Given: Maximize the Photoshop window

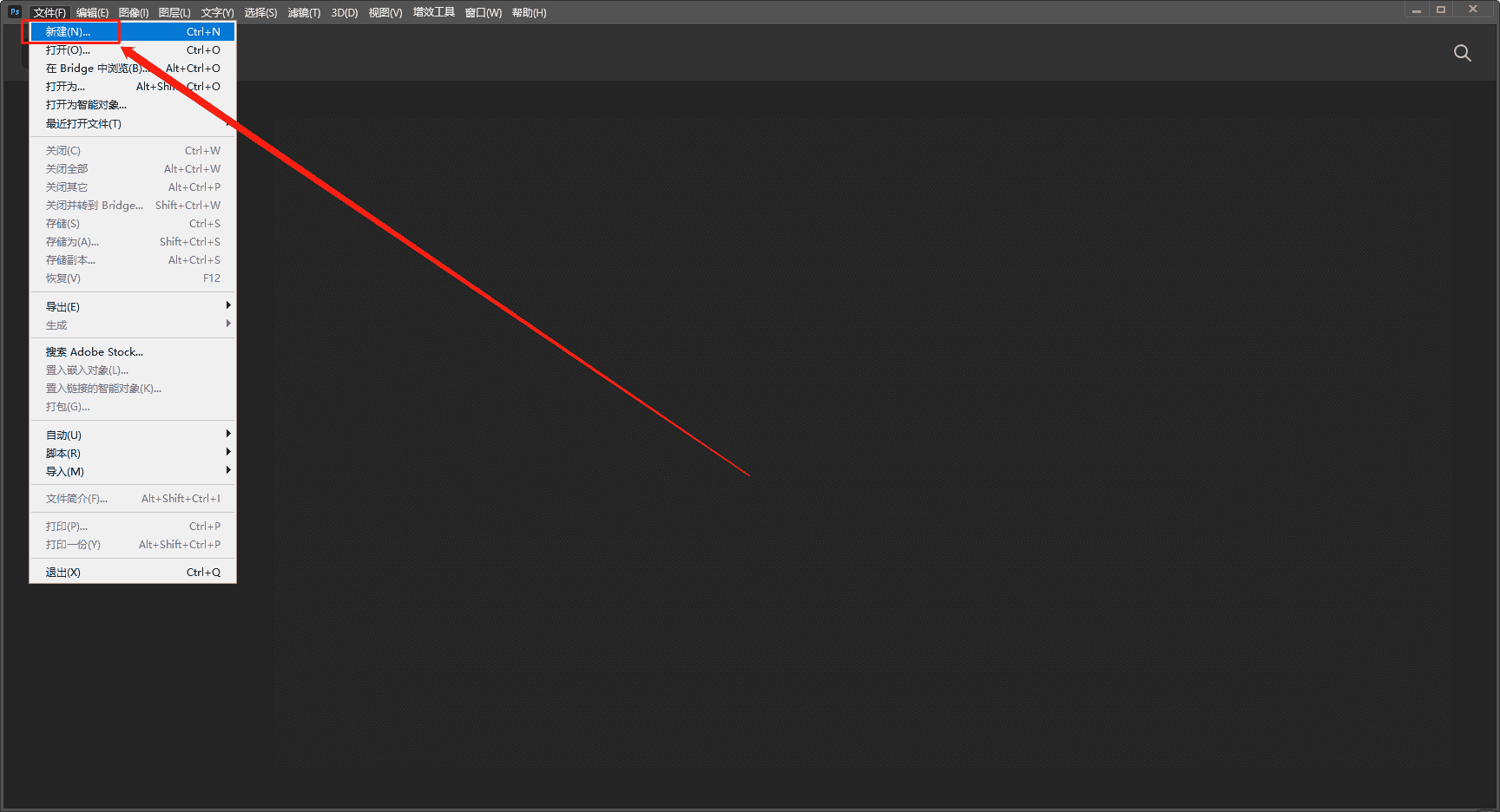Looking at the screenshot, I should pos(1441,10).
